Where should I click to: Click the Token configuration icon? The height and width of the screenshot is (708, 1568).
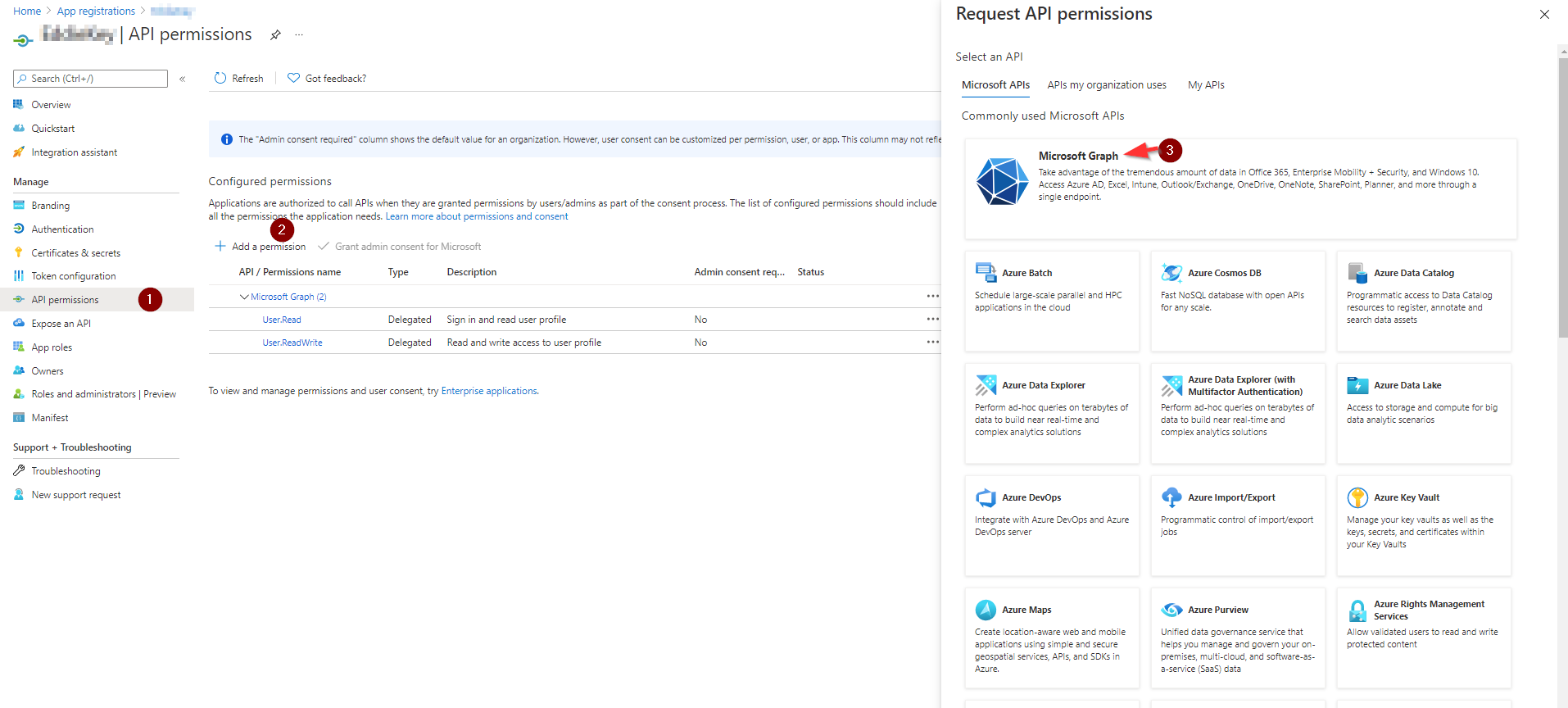[x=19, y=275]
